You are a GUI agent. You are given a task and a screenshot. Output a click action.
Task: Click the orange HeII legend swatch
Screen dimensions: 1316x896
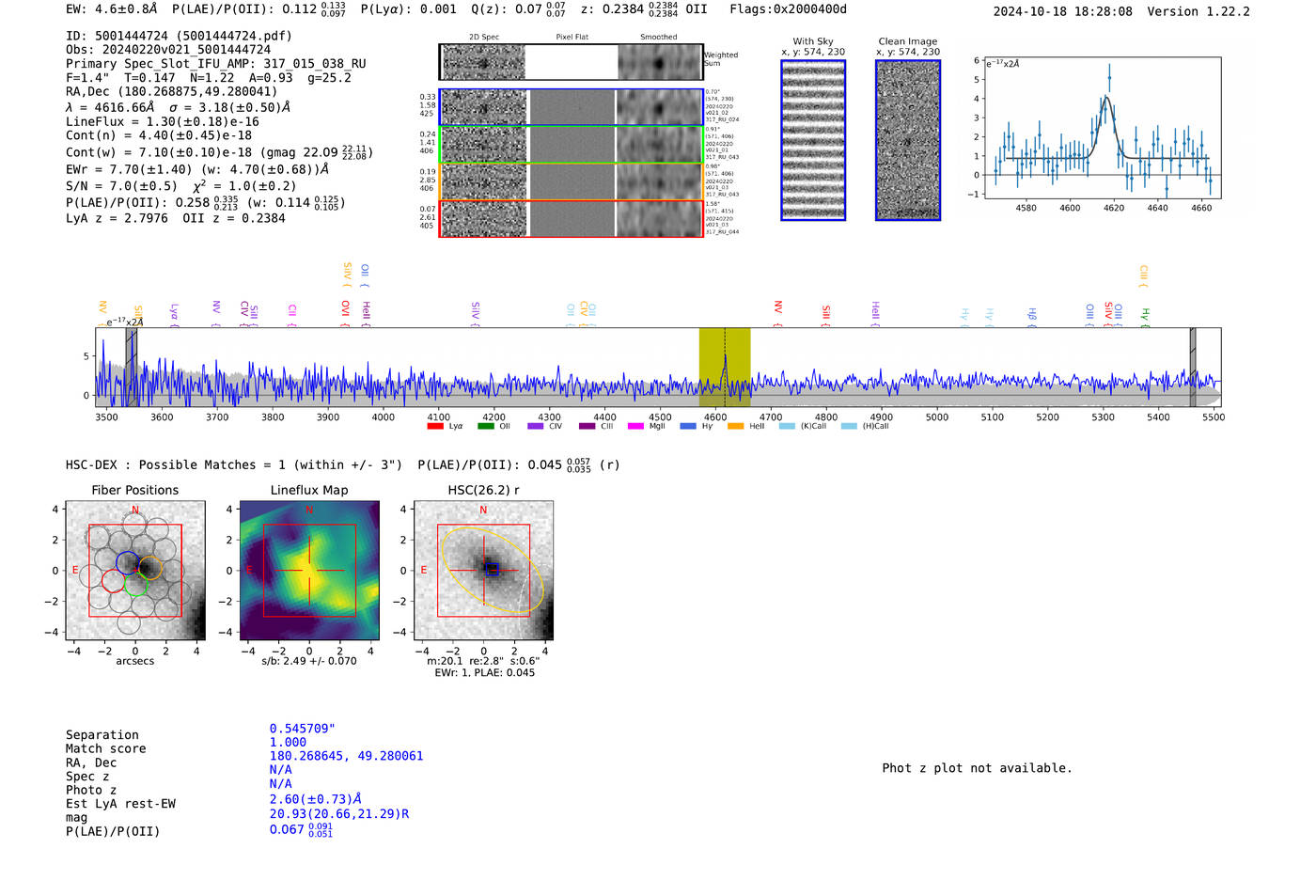point(735,426)
